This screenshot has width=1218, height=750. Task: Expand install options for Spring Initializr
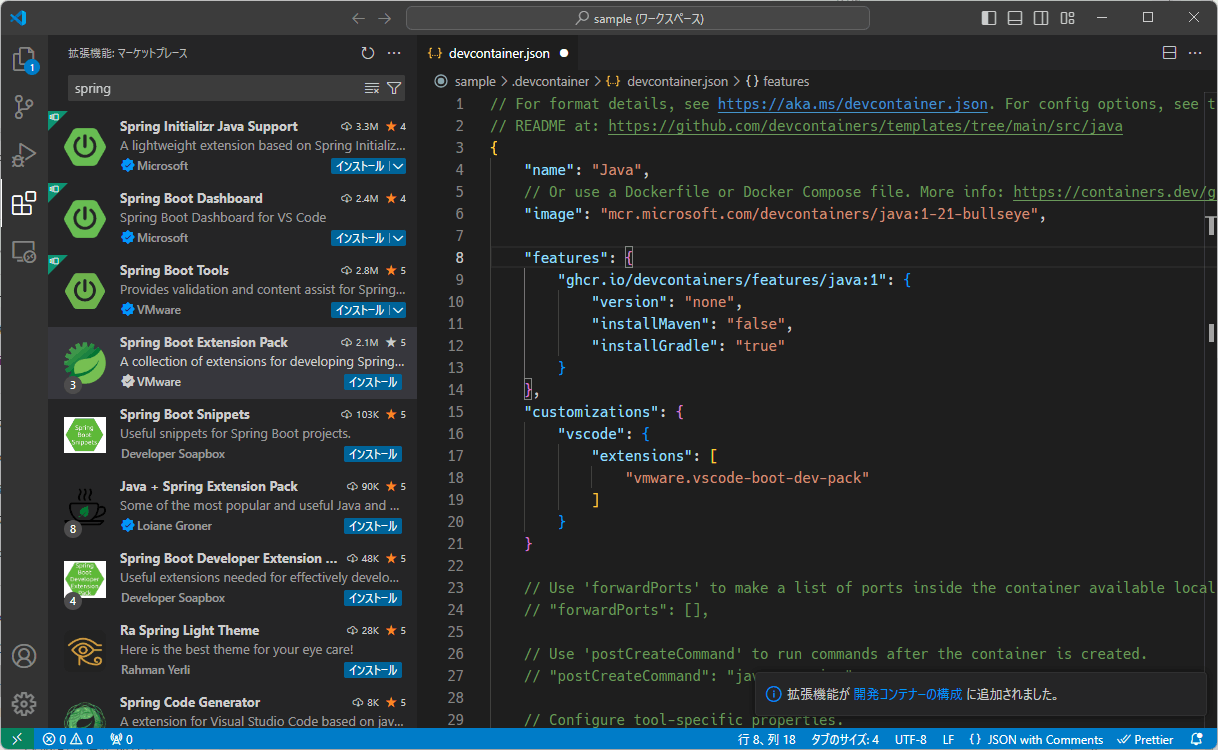[397, 166]
